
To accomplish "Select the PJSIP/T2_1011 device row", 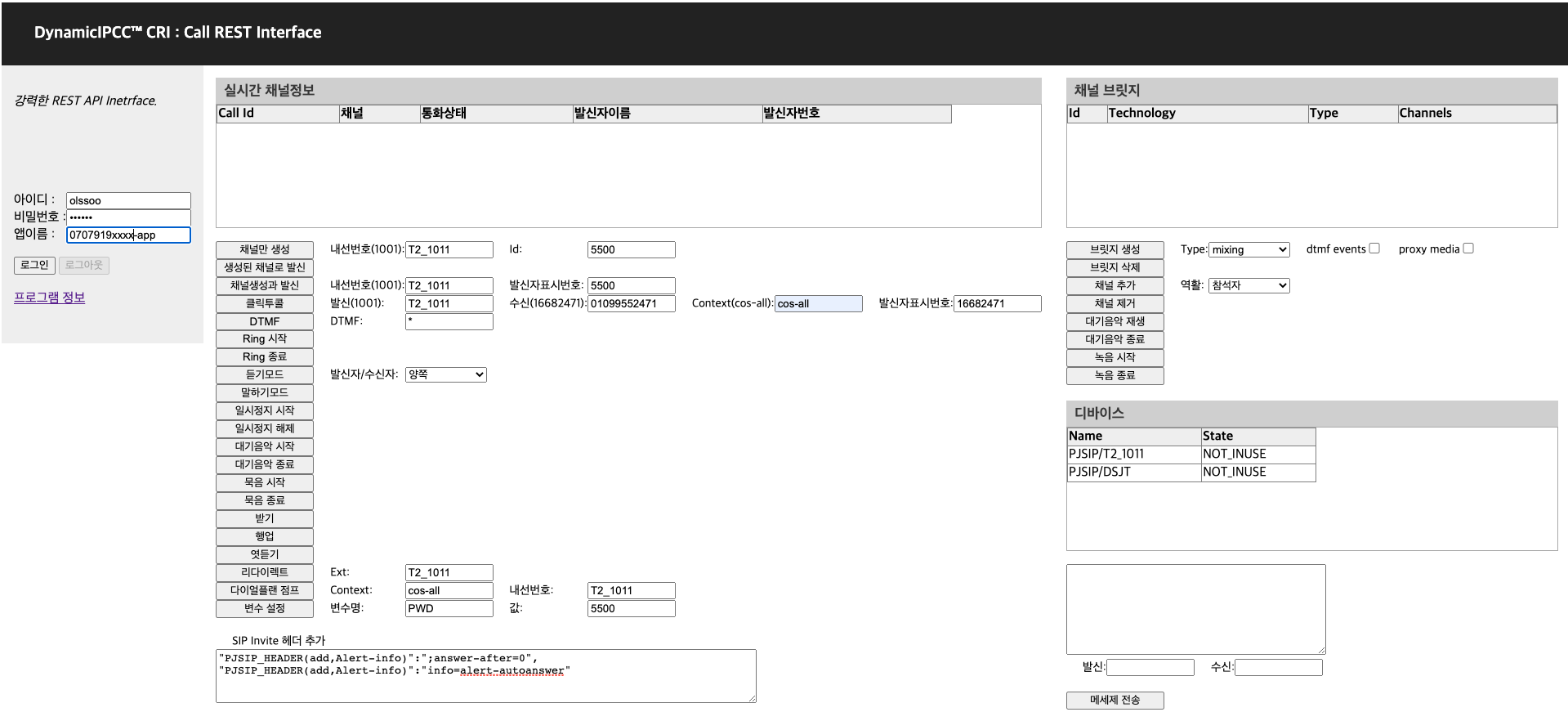I will pos(1191,454).
